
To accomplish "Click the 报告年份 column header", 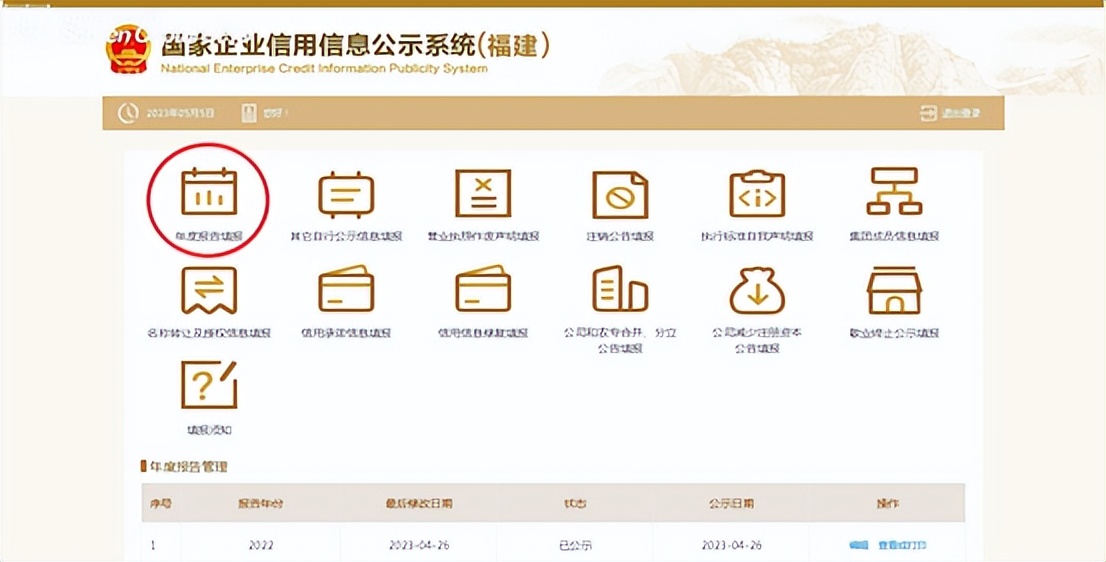I will (260, 503).
